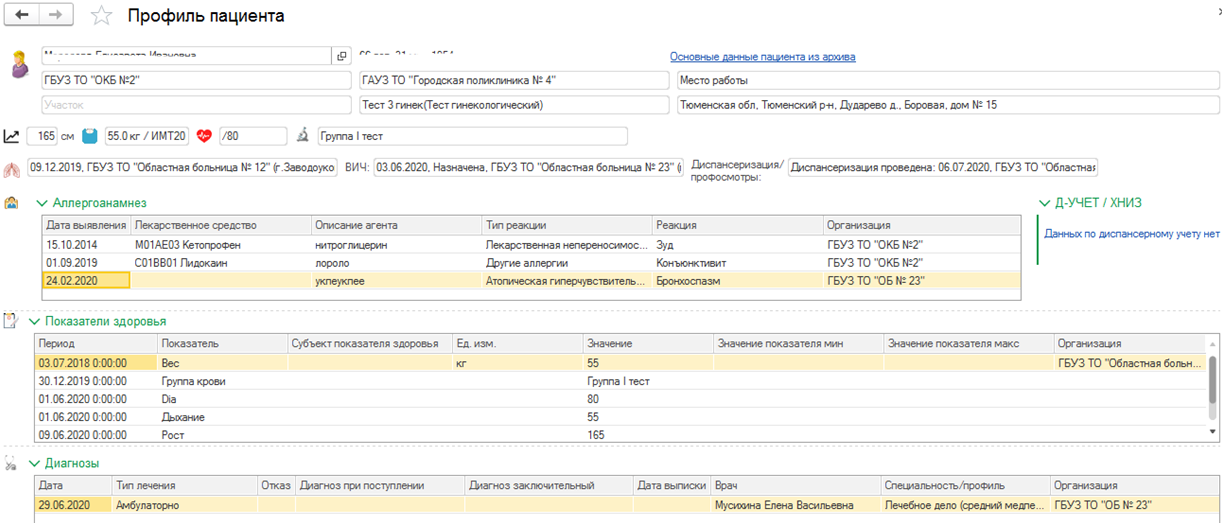This screenshot has width=1222, height=523.
Task: Click the red heart blood pressure icon
Action: coord(205,136)
